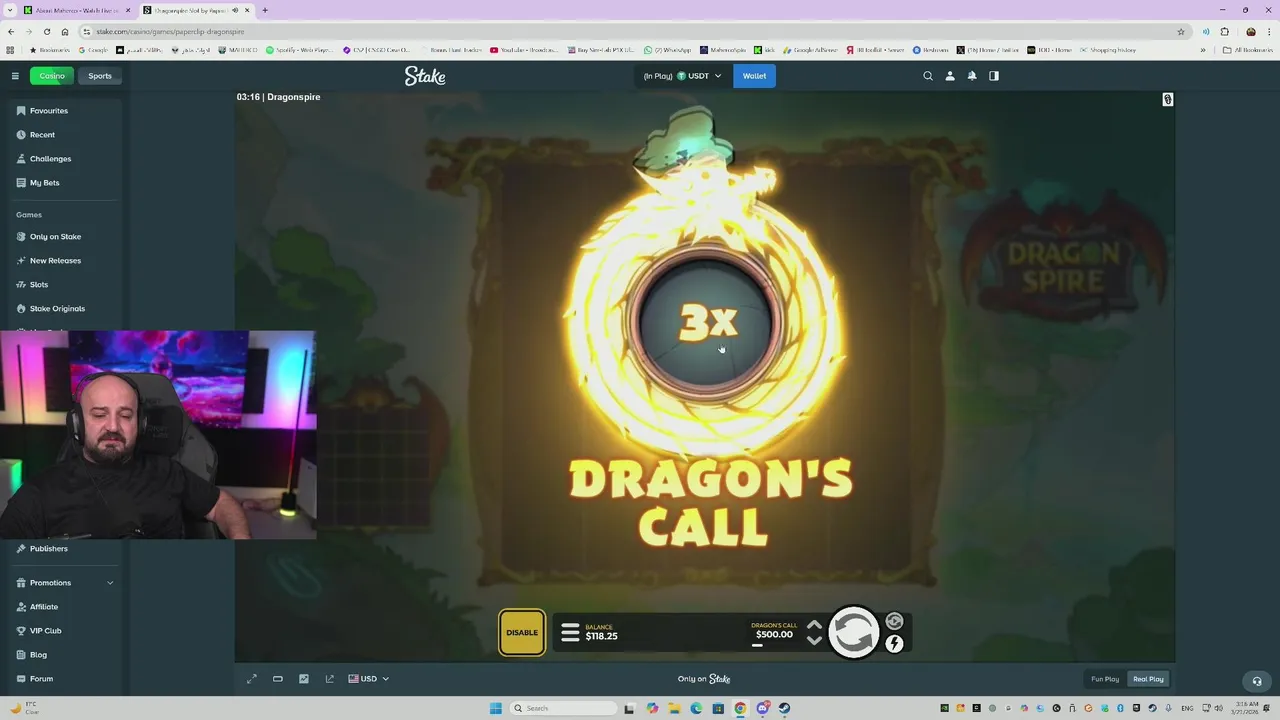The image size is (1280, 720).
Task: Open the tab search dropdown arrow
Action: tap(9, 10)
